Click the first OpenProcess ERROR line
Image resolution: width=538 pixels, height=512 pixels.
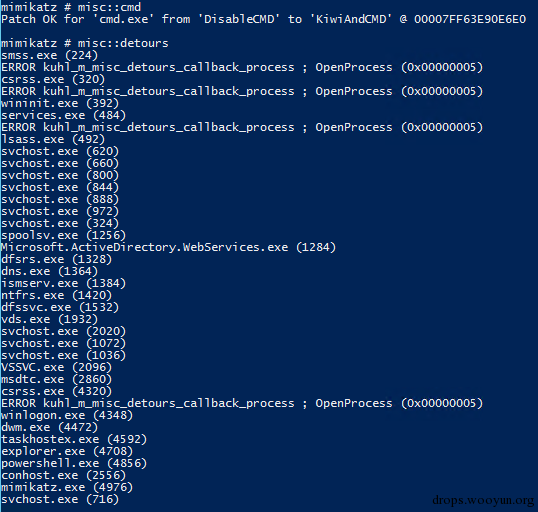pos(242,67)
